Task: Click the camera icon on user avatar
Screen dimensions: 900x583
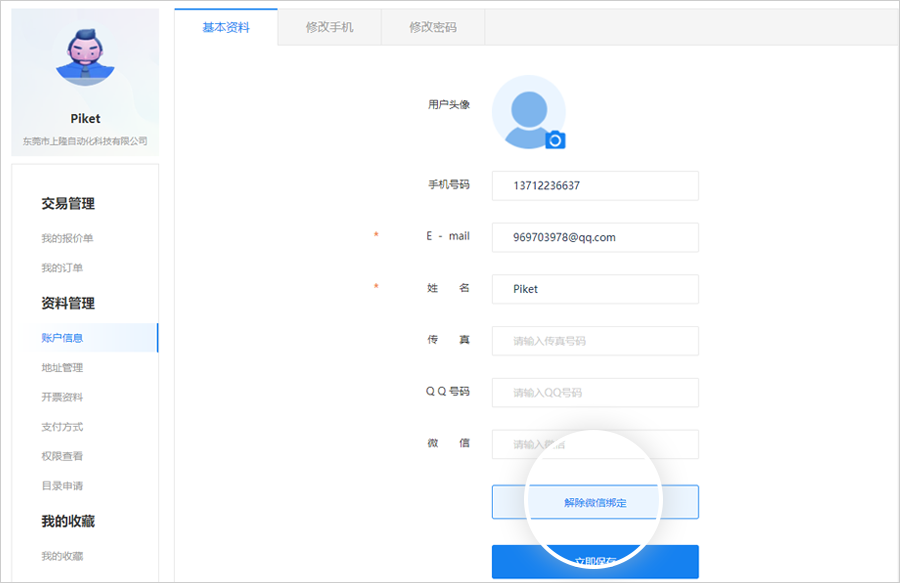Action: 555,140
